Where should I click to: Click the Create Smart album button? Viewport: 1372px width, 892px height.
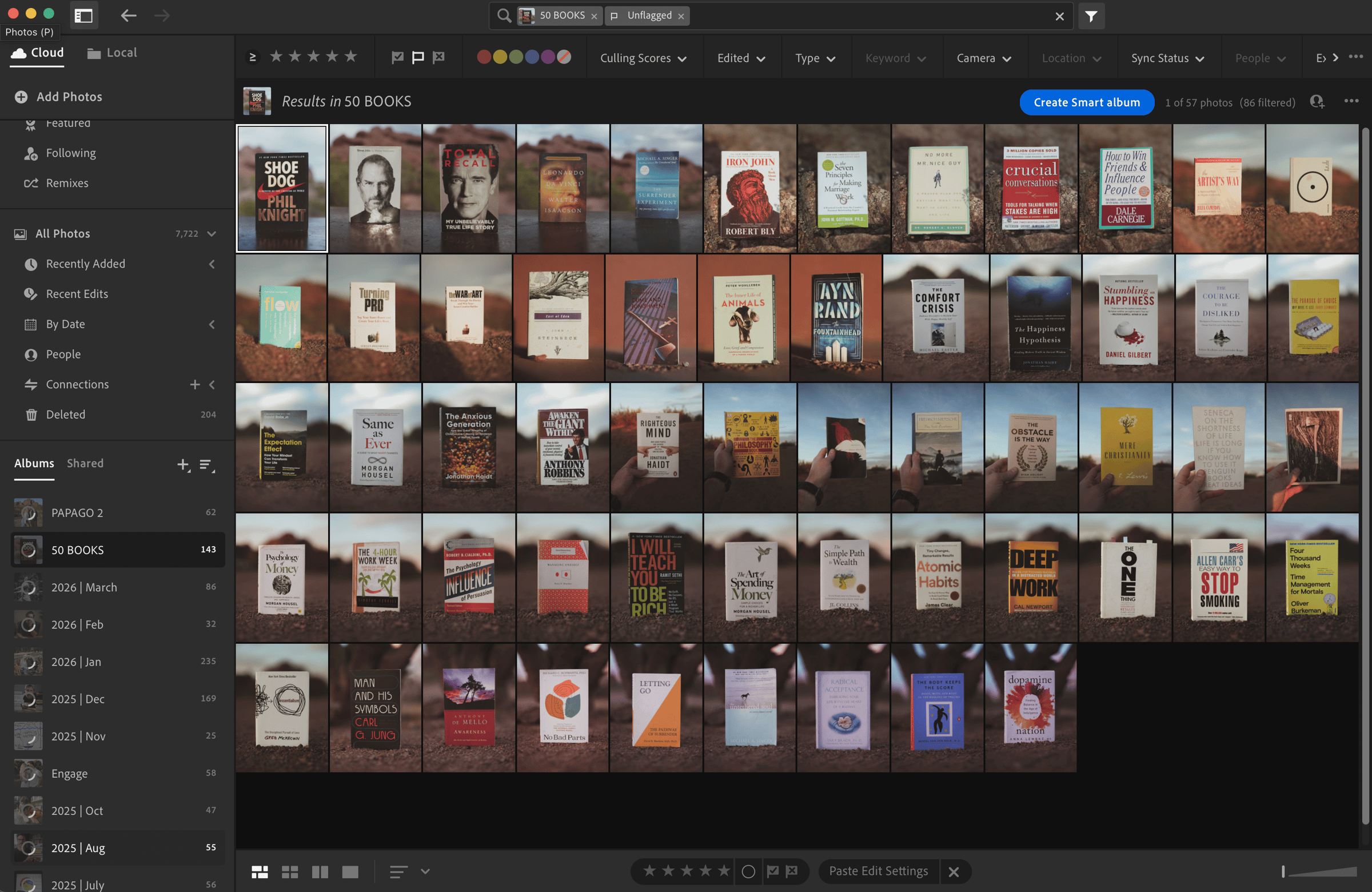click(x=1086, y=102)
